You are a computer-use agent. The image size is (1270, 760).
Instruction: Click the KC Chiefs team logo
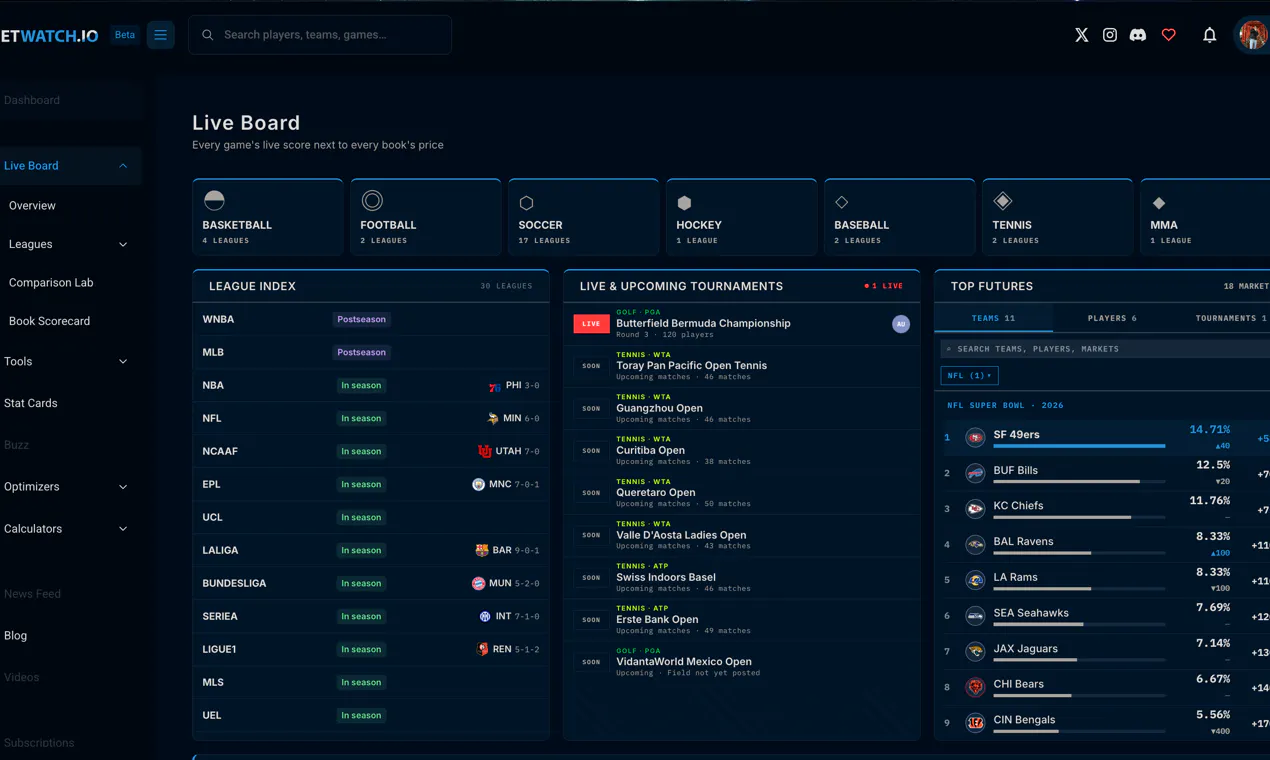click(x=975, y=509)
